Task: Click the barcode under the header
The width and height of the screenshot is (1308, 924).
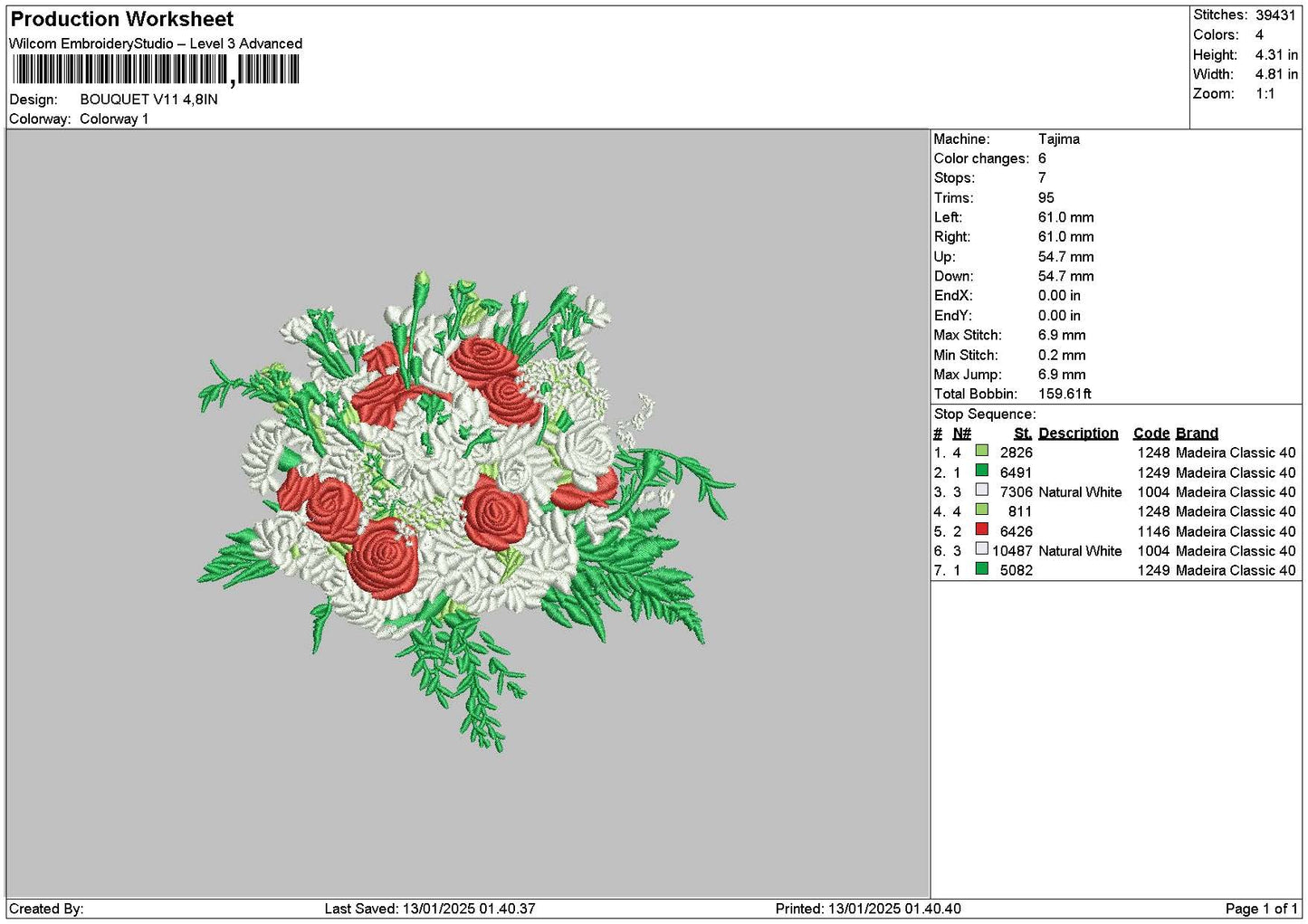Action: tap(155, 70)
